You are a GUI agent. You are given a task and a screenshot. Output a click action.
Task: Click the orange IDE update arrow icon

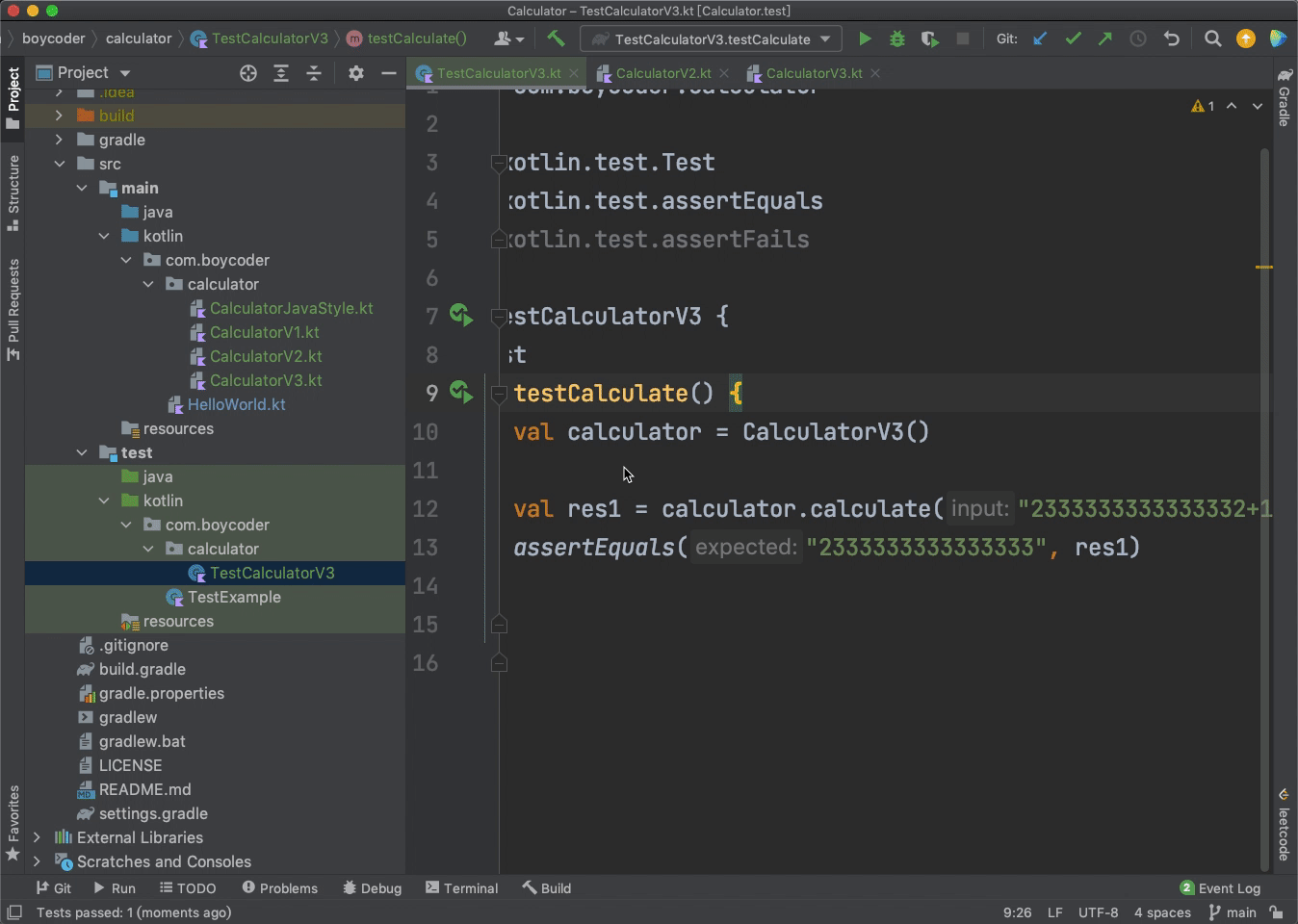point(1246,38)
